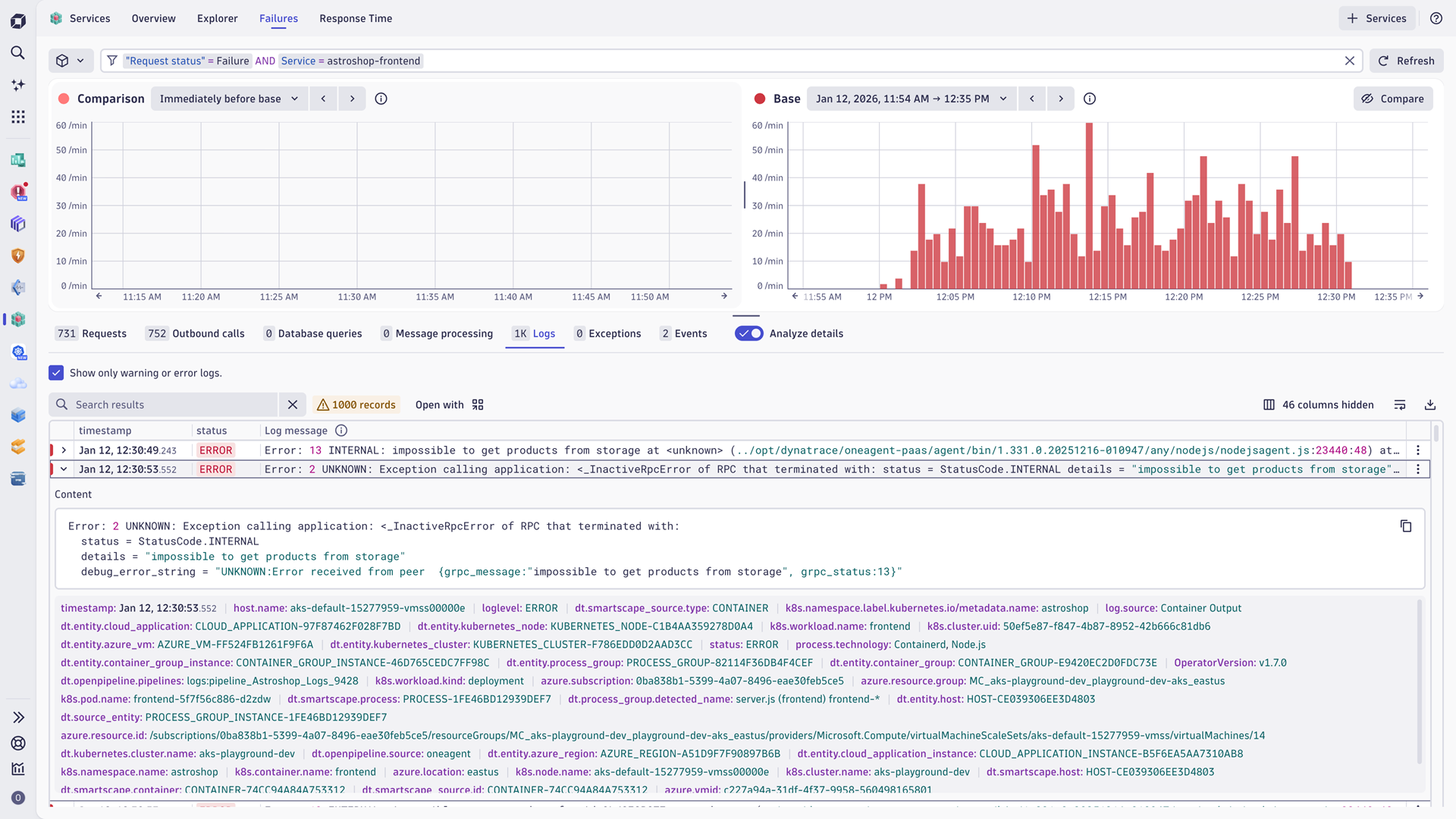1456x819 pixels.
Task: Switch to the Response Time tab
Action: (355, 18)
